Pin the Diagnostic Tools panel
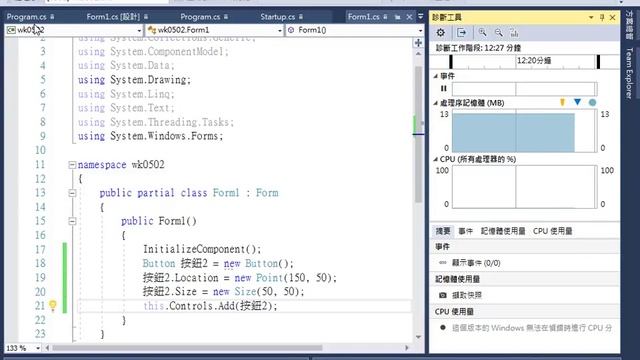 click(602, 17)
